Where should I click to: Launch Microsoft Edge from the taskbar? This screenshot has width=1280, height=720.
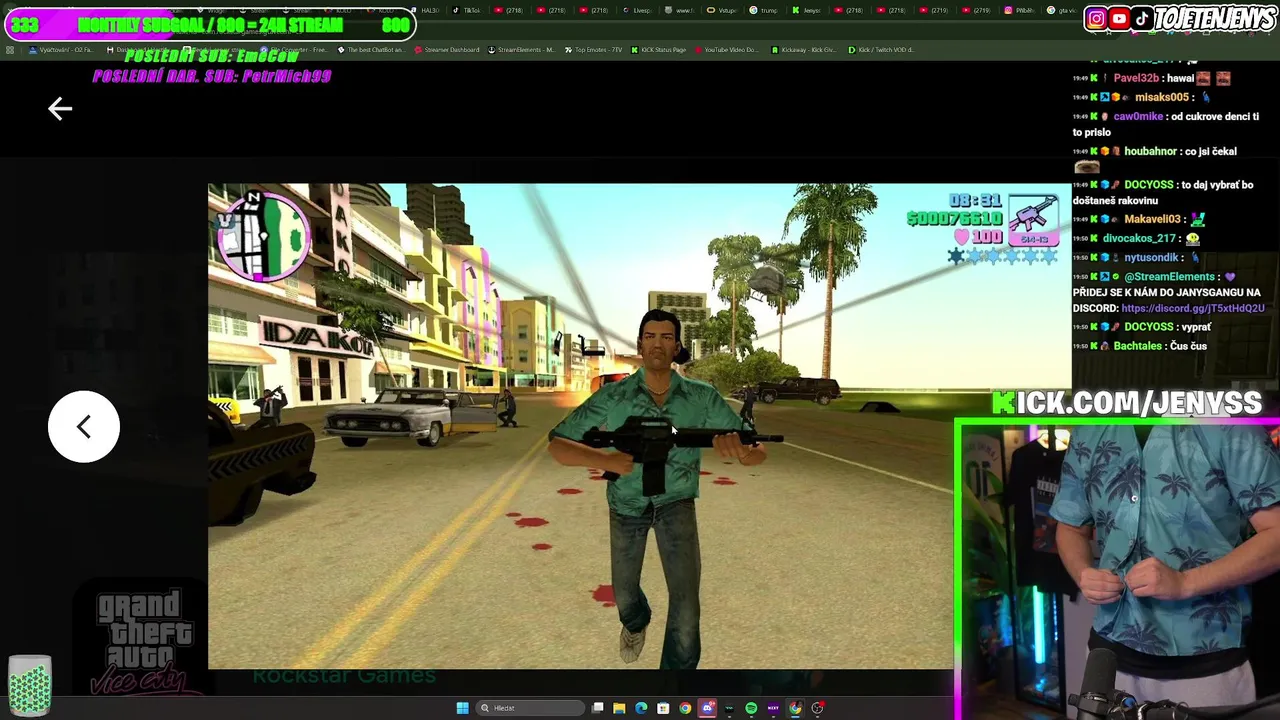641,708
